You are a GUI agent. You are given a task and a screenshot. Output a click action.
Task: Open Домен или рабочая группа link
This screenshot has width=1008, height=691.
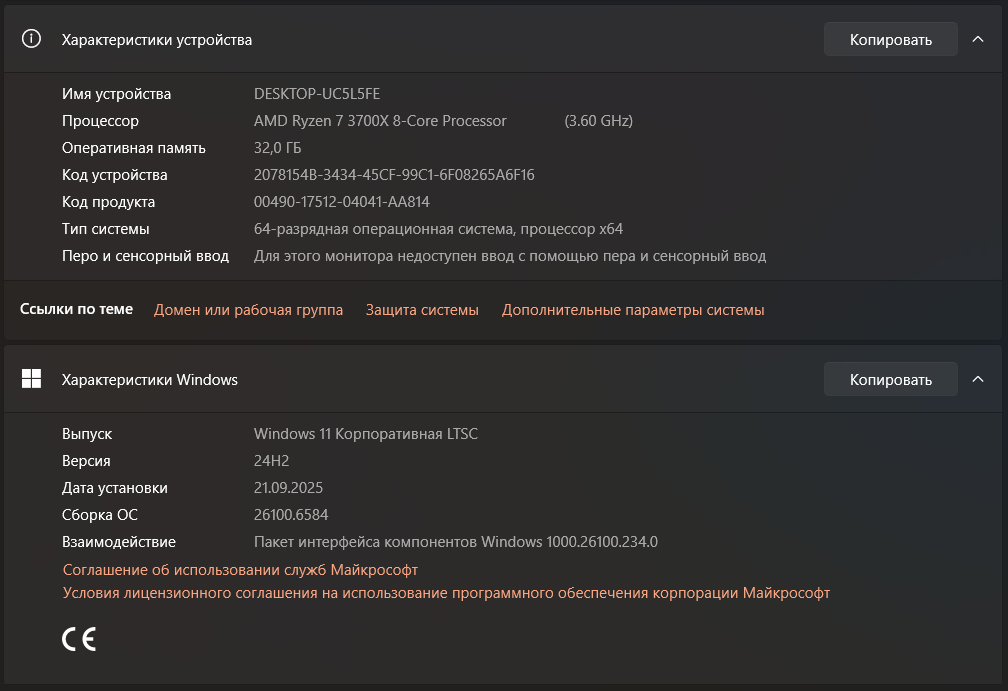click(x=248, y=310)
